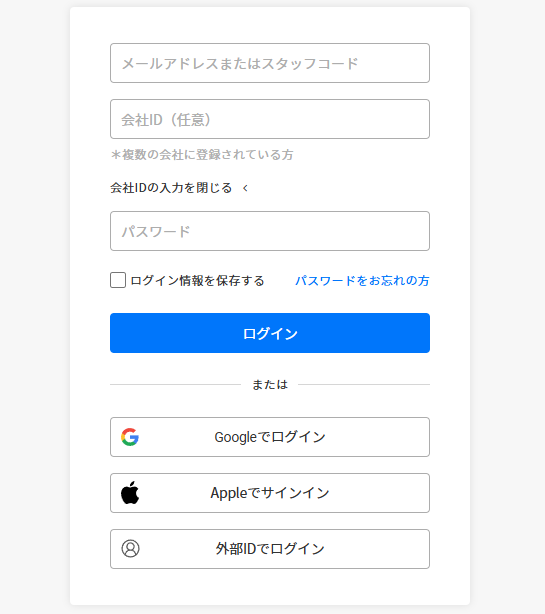Collapse company ID input with chevron
Screen dimensions: 545x614
click(245, 188)
